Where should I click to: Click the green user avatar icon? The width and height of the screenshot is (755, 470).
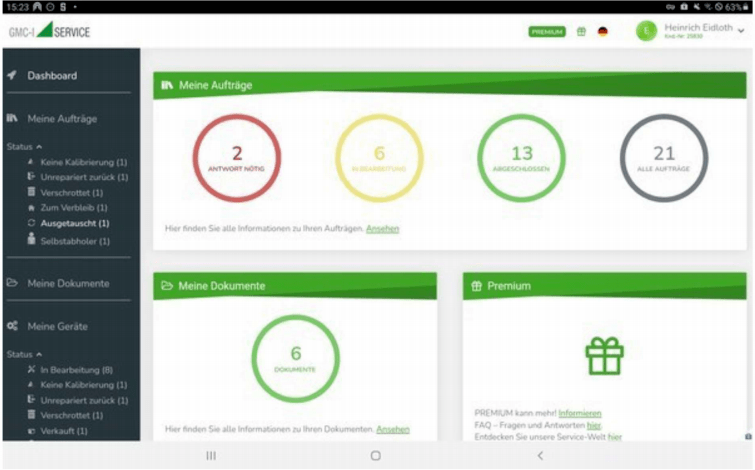click(647, 31)
